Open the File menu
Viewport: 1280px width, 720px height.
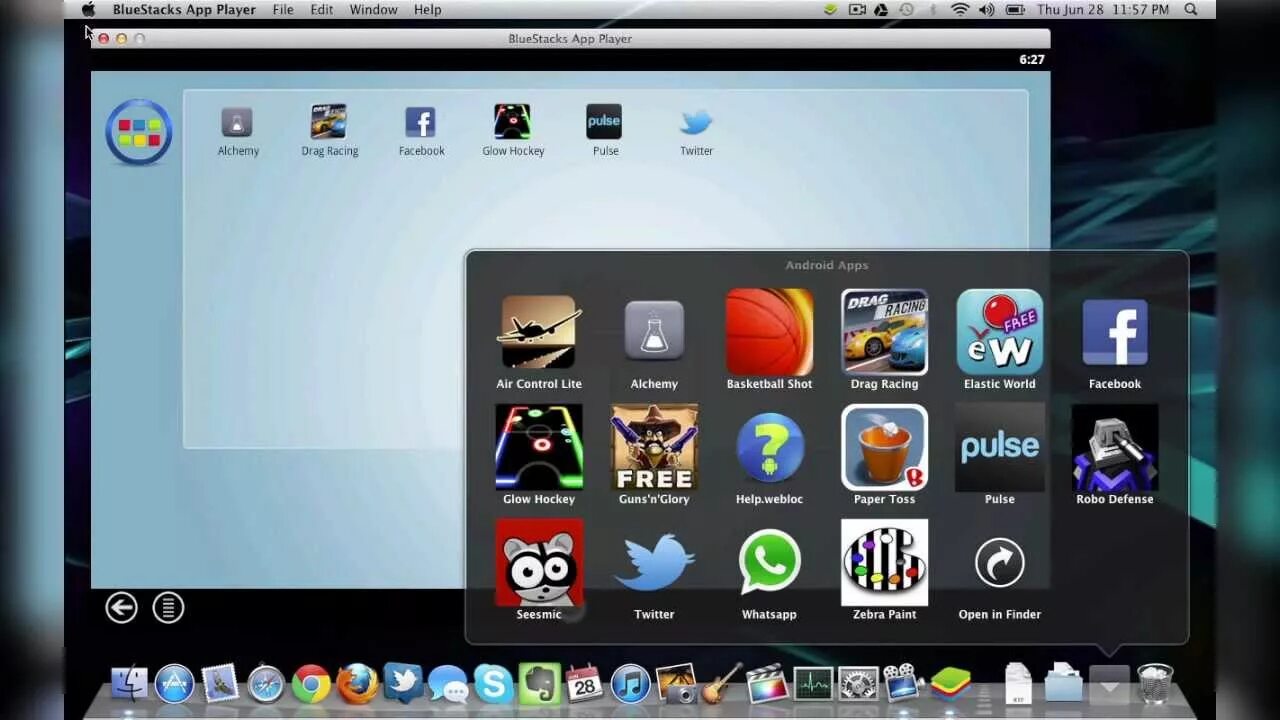tap(283, 9)
